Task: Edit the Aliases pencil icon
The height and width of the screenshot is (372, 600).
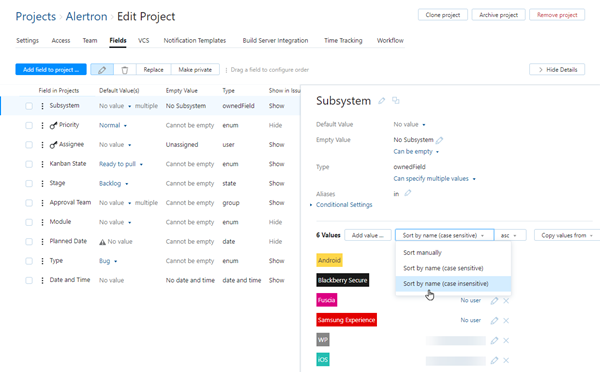Action: [x=408, y=193]
